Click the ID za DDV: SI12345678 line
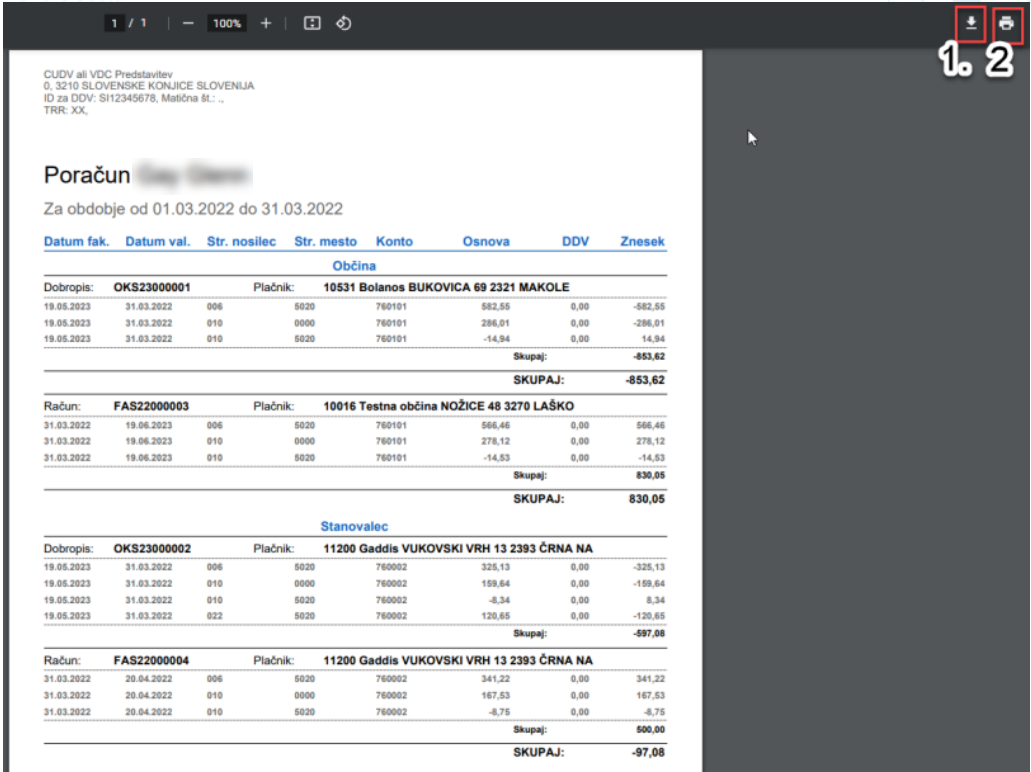This screenshot has height=772, width=1031. [134, 99]
